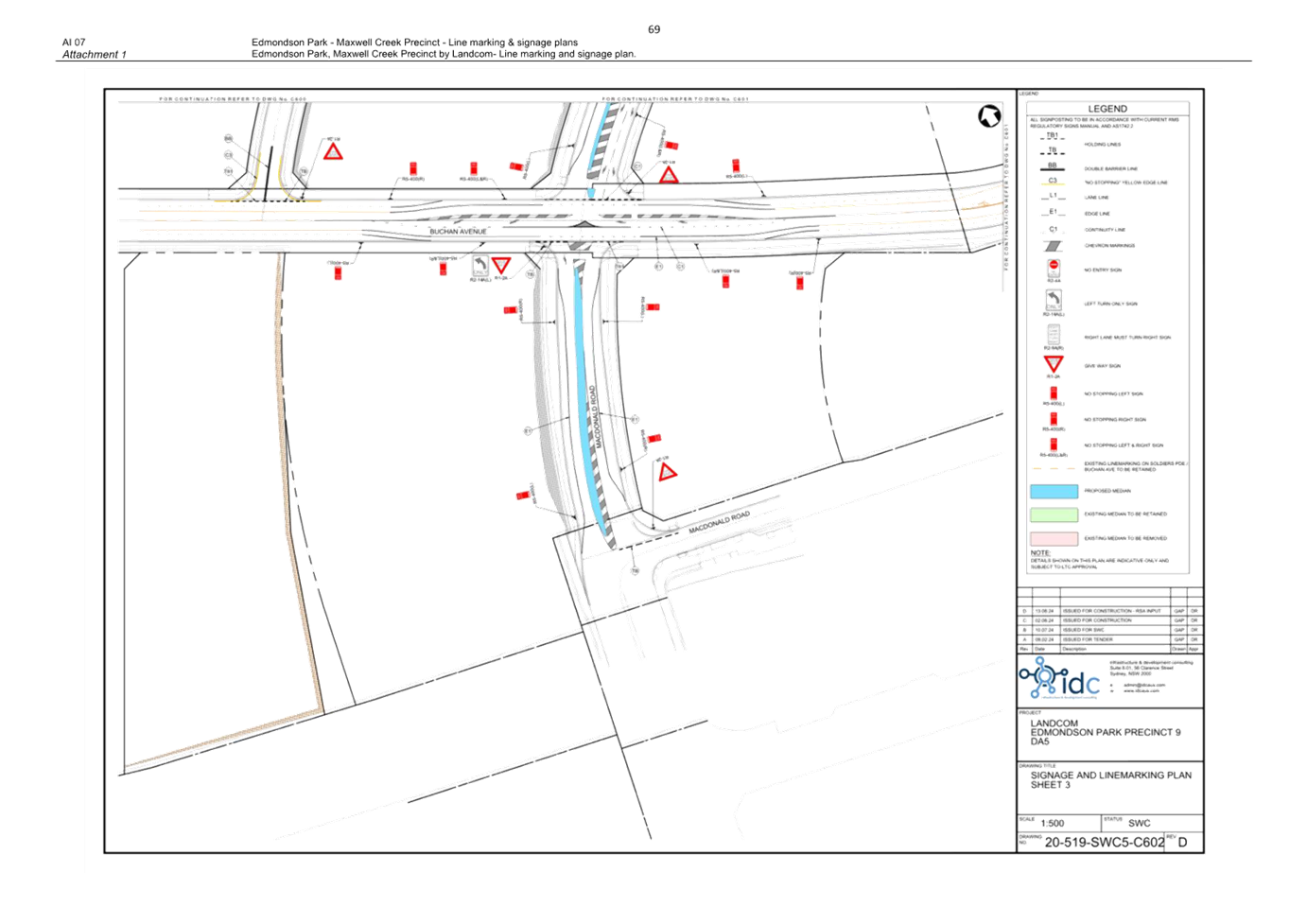The width and height of the screenshot is (1307, 924).
Task: Click the LEGEND heading
Action: tap(1107, 109)
